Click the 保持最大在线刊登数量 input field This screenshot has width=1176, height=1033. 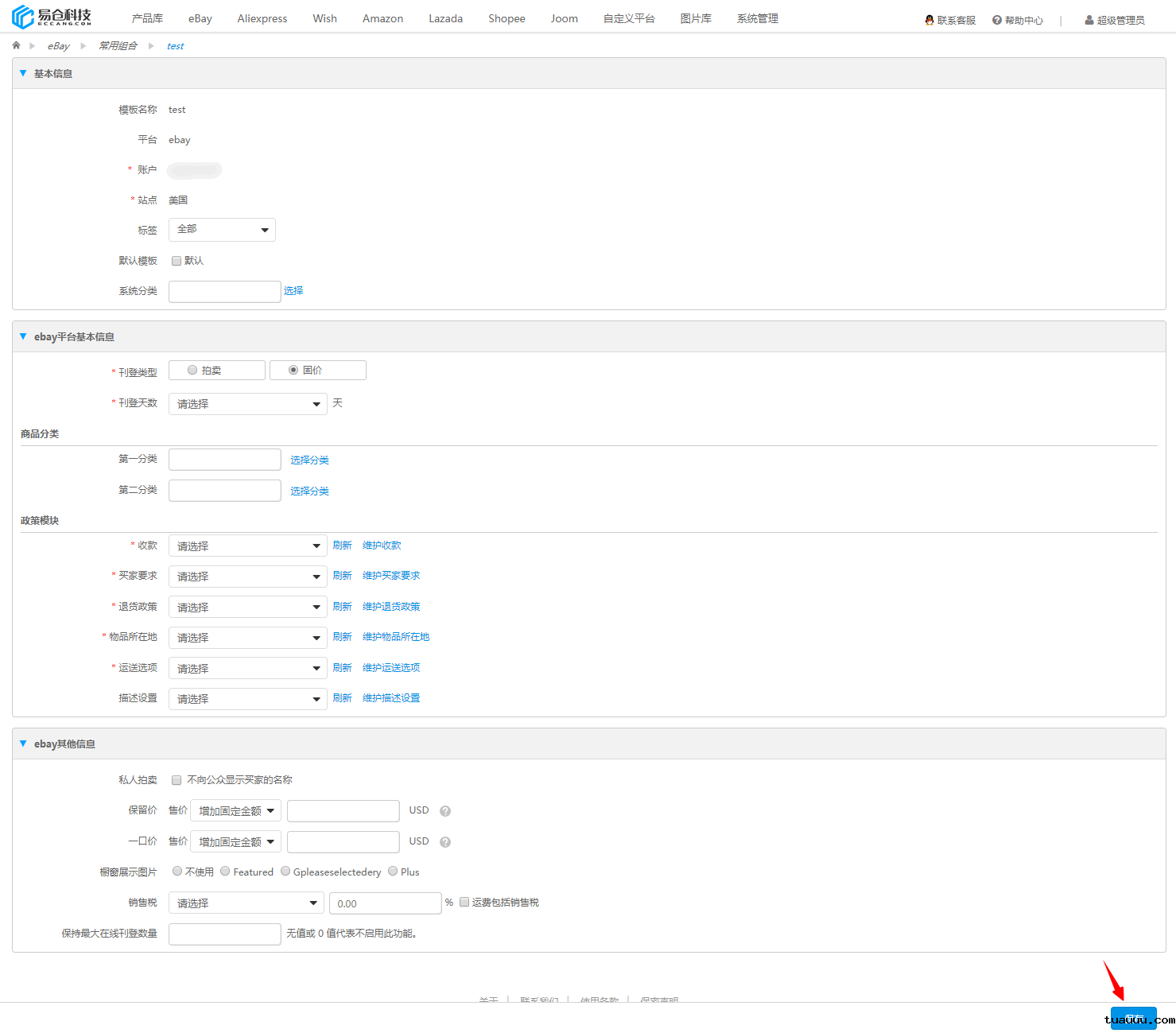tap(224, 934)
